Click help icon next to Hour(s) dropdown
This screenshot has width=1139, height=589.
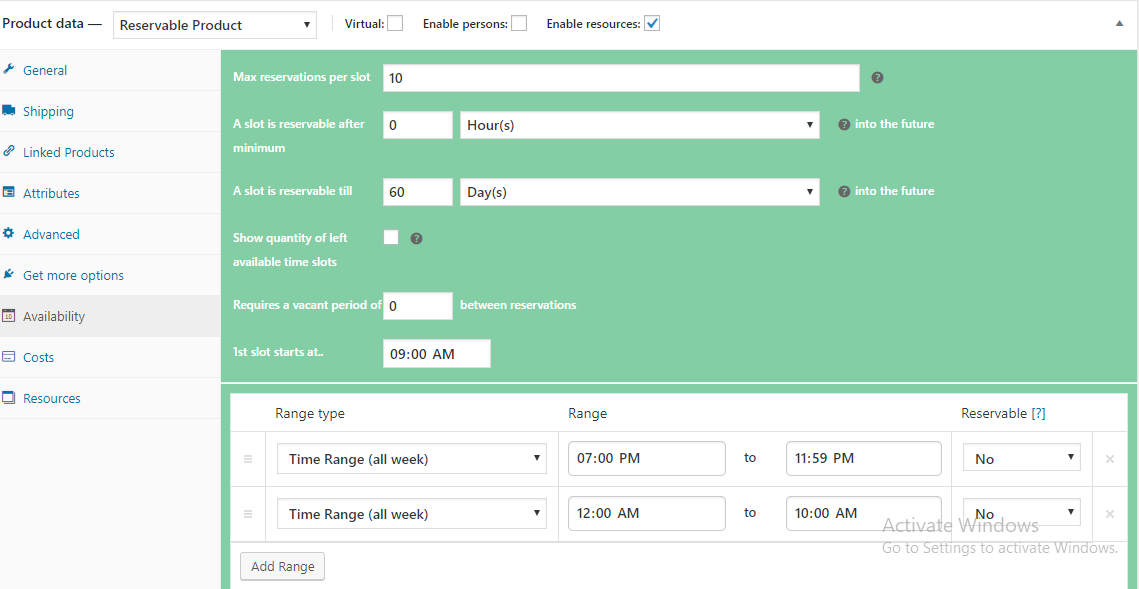pos(844,125)
